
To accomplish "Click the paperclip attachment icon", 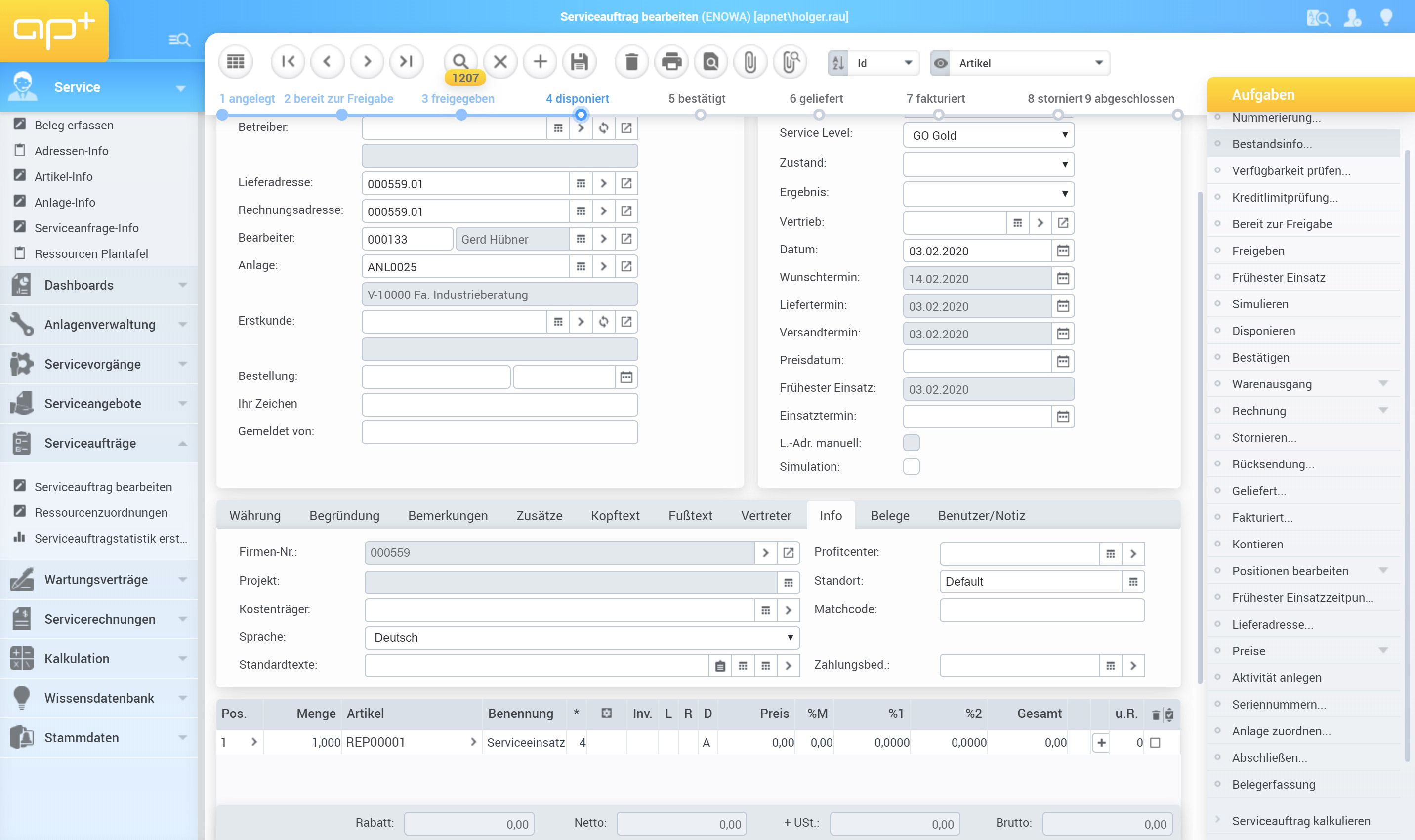I will [x=750, y=62].
